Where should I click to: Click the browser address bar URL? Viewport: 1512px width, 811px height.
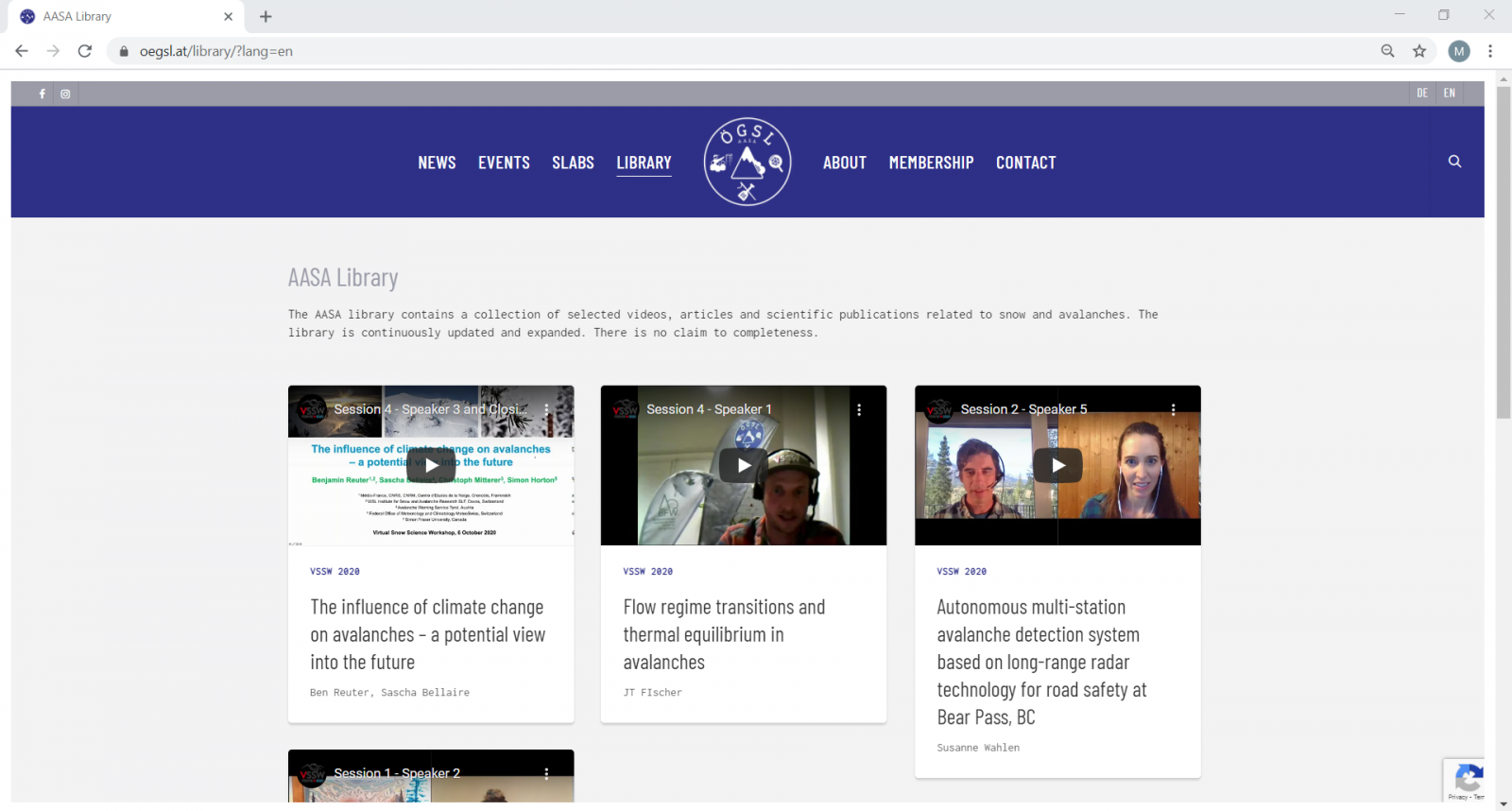[x=216, y=51]
